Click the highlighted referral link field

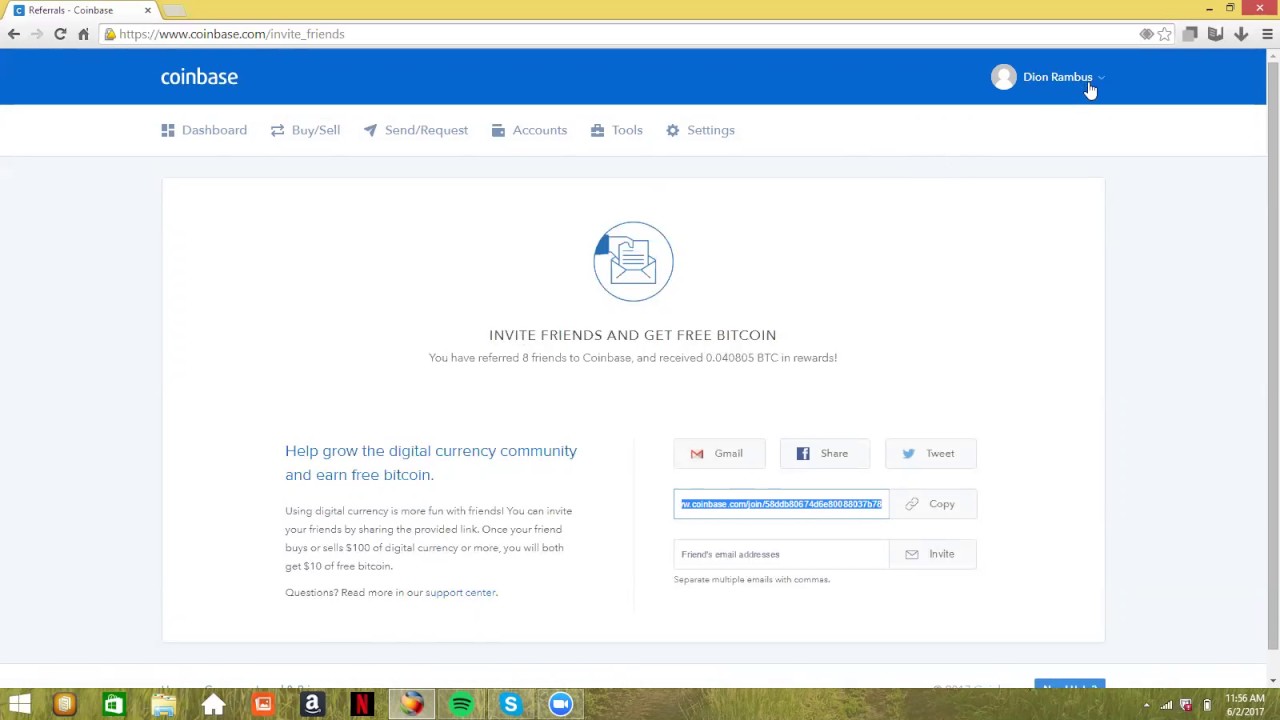tap(781, 504)
